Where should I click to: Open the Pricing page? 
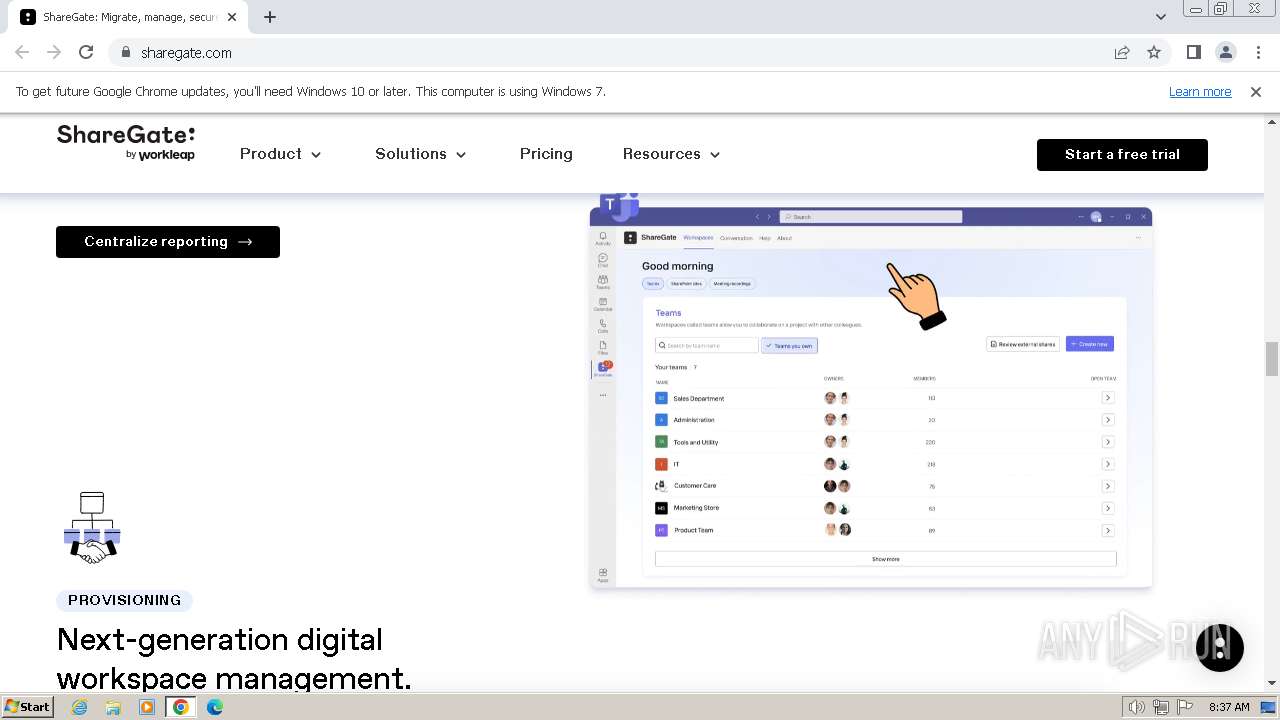(x=546, y=154)
